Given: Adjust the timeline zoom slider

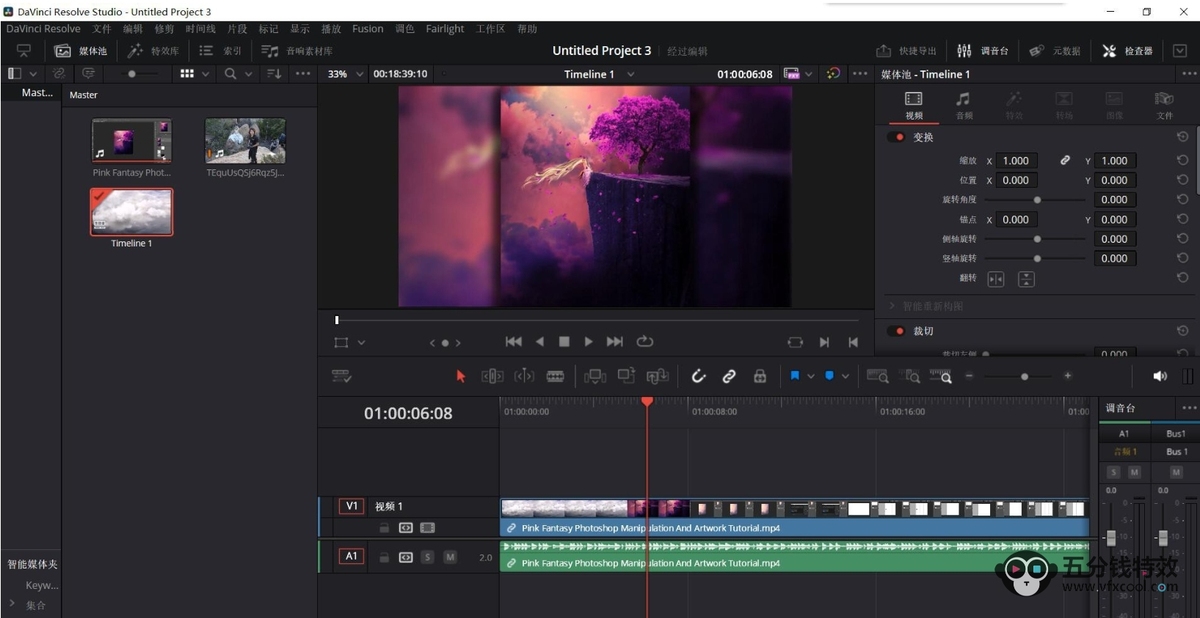Looking at the screenshot, I should click(x=1024, y=376).
